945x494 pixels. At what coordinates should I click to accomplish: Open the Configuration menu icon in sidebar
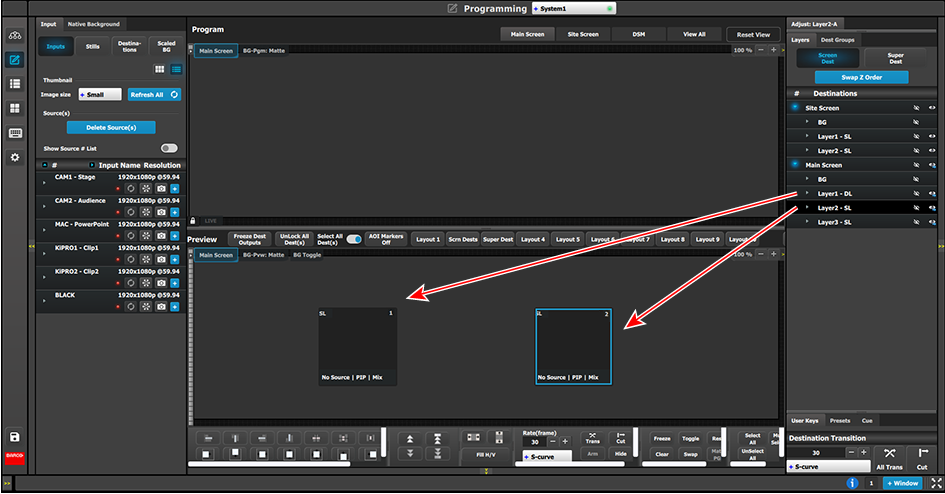click(x=15, y=36)
